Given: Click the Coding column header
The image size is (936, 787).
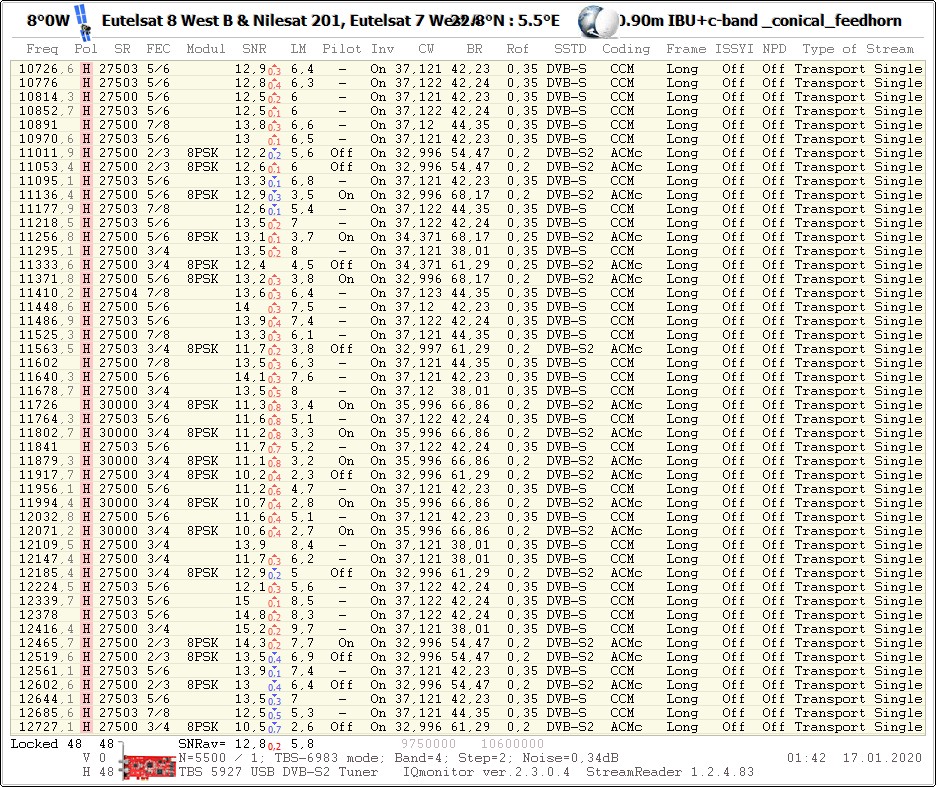Looking at the screenshot, I should (x=626, y=49).
